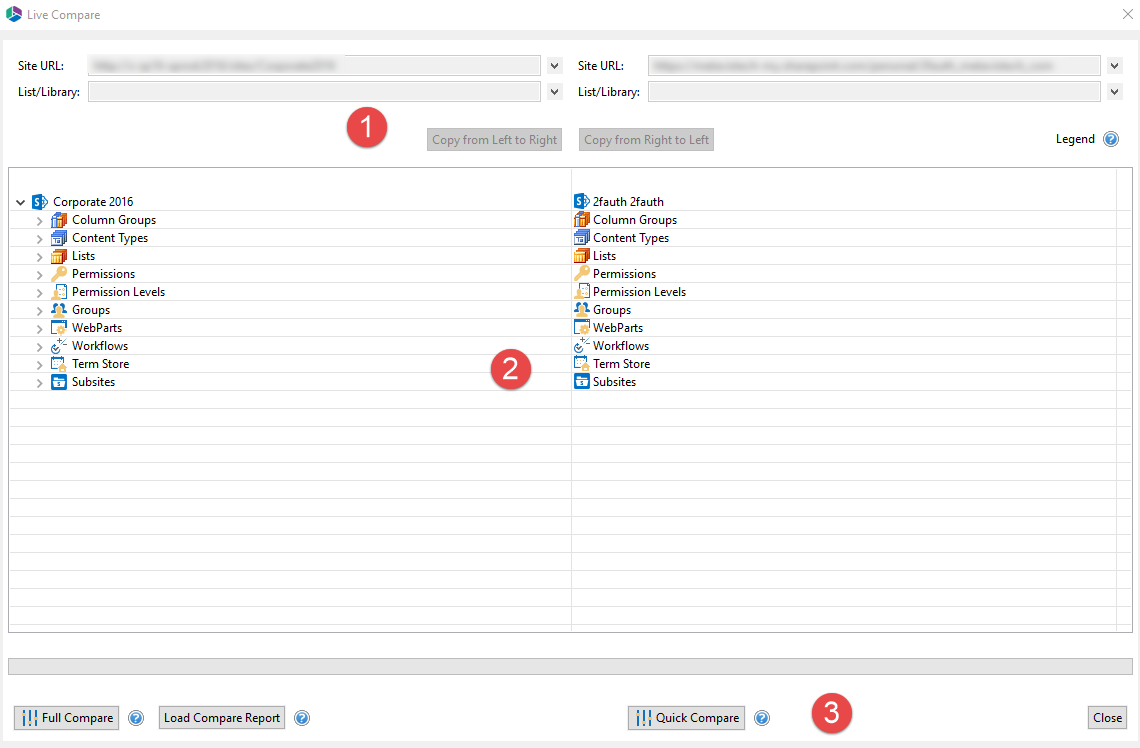The image size is (1140, 748).
Task: Select the Permission Levels item in the right tree
Action: (638, 291)
